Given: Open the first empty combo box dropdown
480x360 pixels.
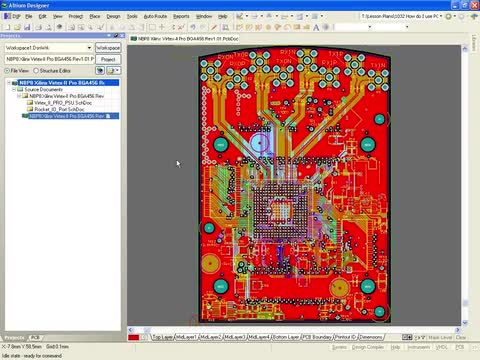Looking at the screenshot, I should tap(369, 27).
